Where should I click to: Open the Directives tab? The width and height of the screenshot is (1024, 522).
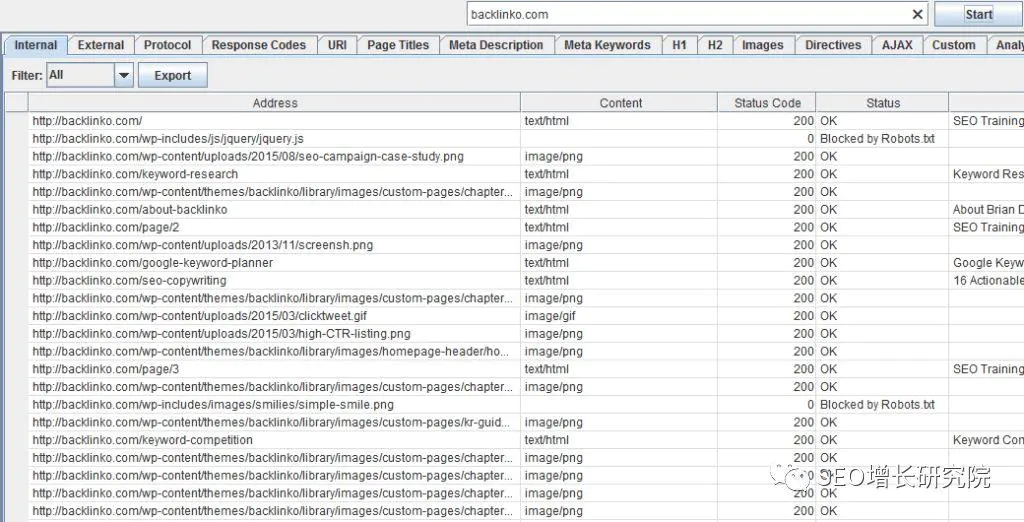point(833,45)
